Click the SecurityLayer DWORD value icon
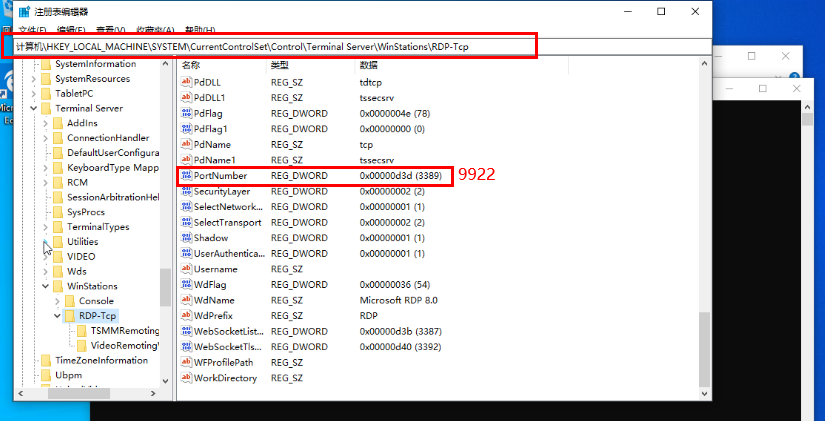This screenshot has width=825, height=421. [185, 191]
